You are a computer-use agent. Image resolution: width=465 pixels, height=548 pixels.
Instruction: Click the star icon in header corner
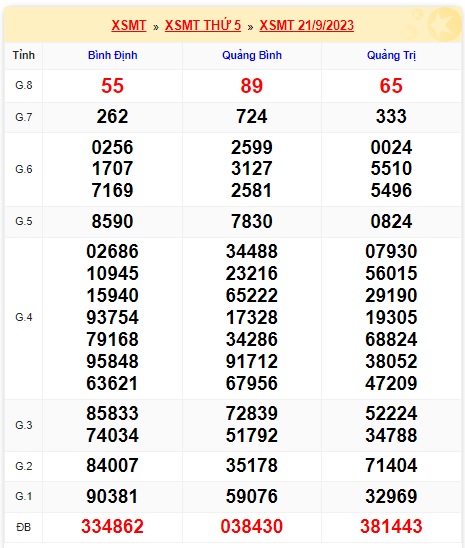click(x=444, y=24)
